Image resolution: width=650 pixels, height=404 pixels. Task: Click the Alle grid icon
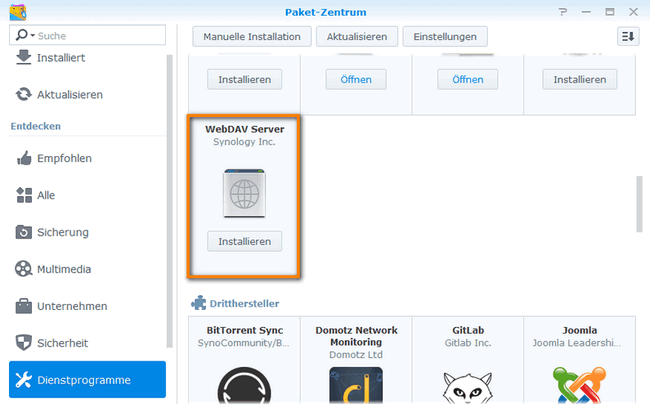pyautogui.click(x=24, y=195)
